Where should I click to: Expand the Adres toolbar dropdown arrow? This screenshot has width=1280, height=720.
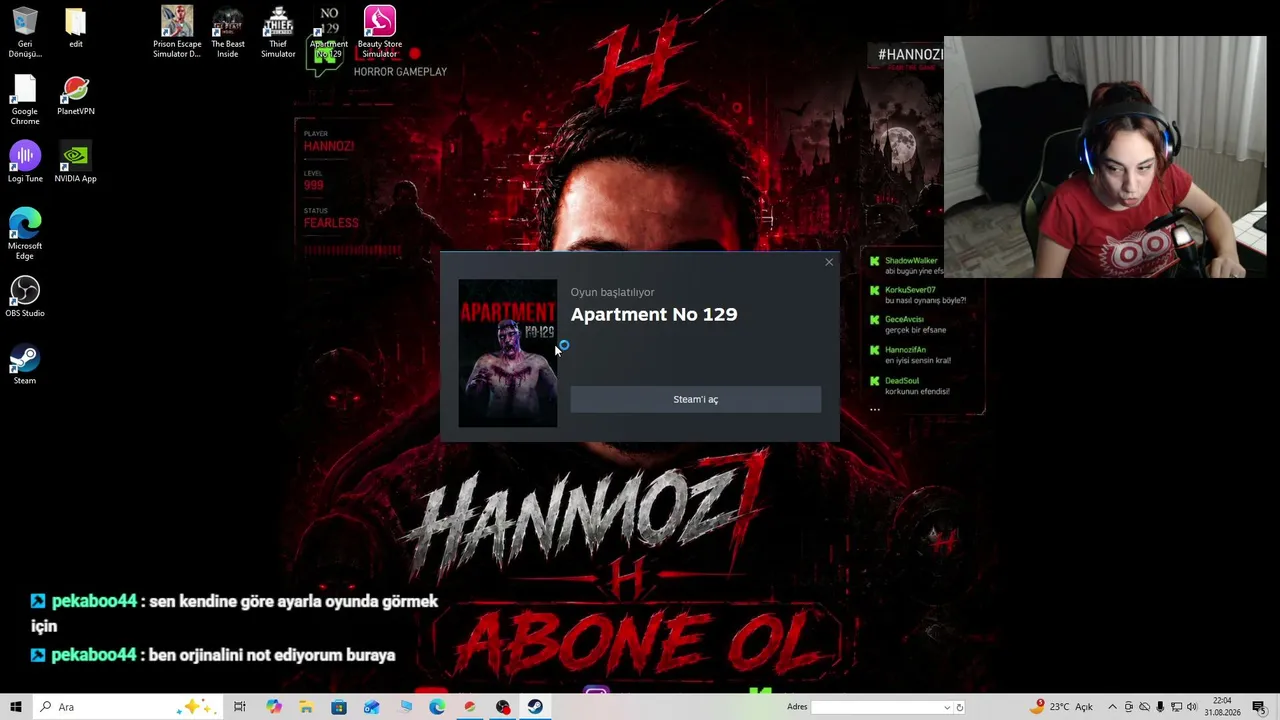tap(947, 707)
